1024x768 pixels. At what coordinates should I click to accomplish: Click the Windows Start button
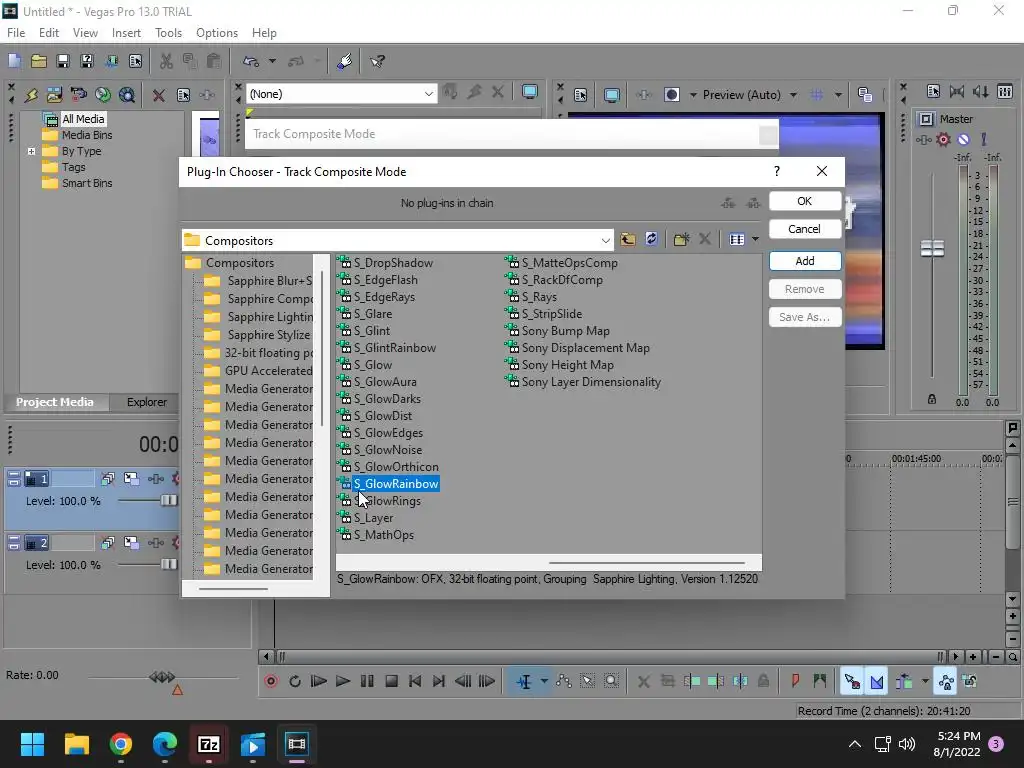point(32,744)
